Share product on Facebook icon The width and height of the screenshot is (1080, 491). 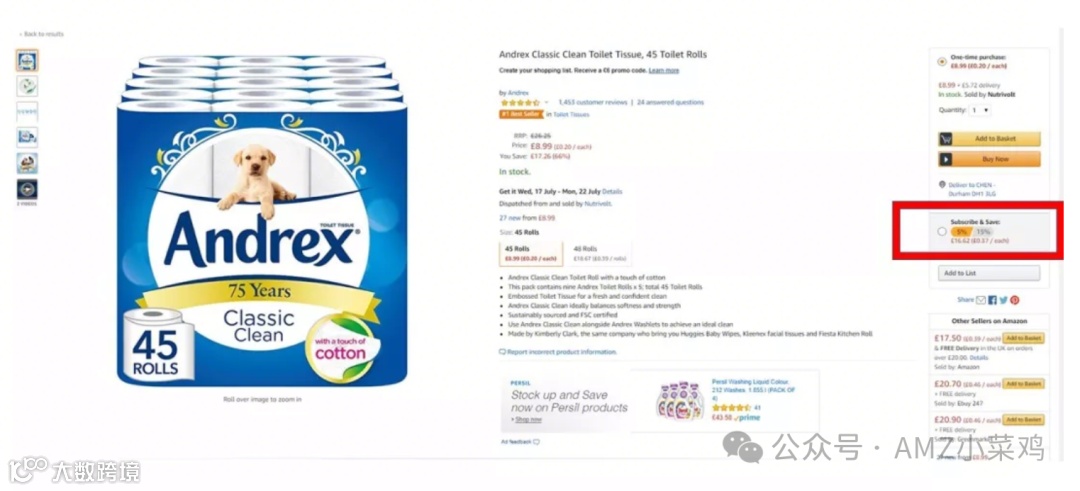coord(993,300)
